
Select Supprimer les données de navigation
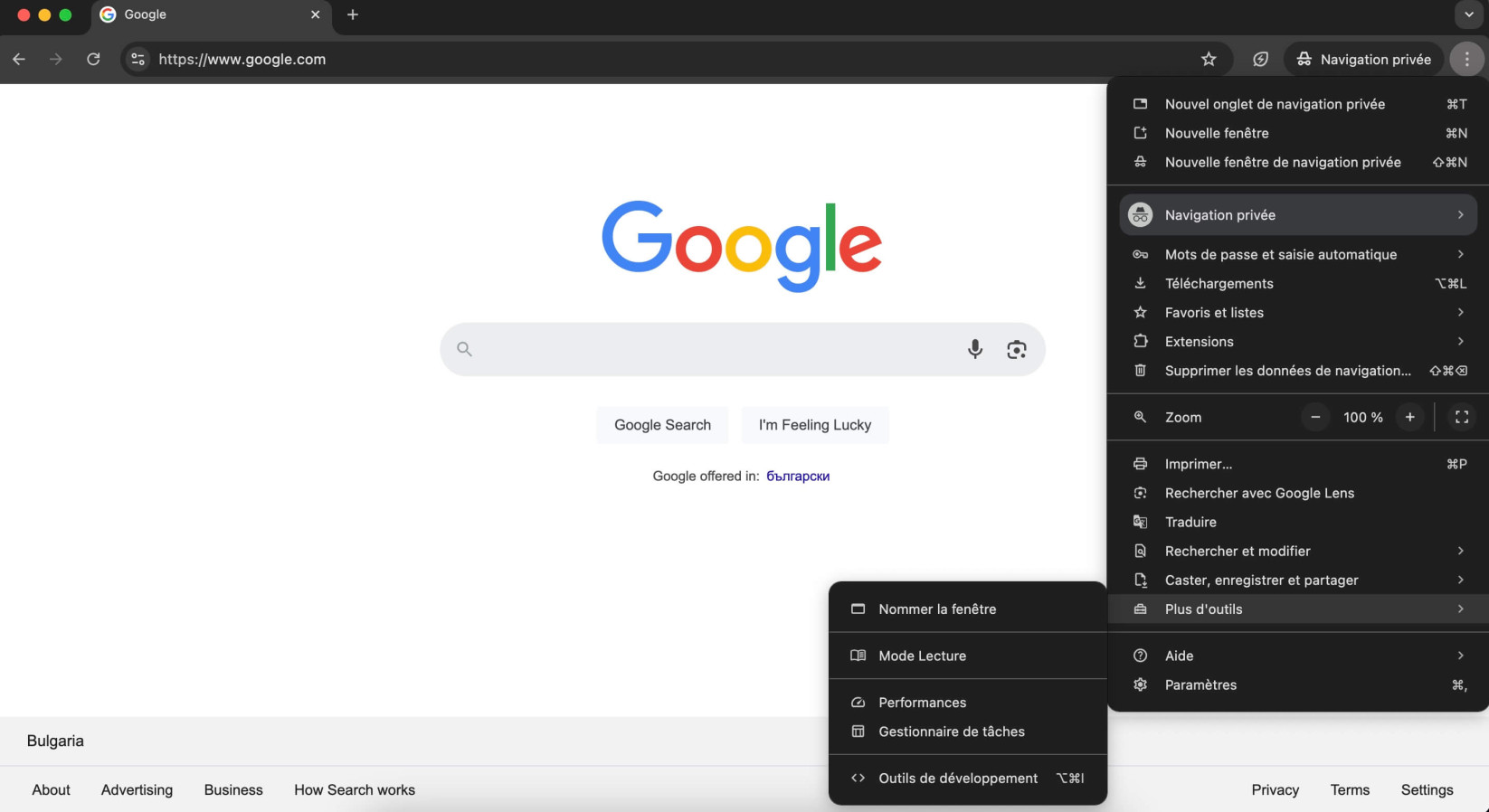pyautogui.click(x=1298, y=370)
